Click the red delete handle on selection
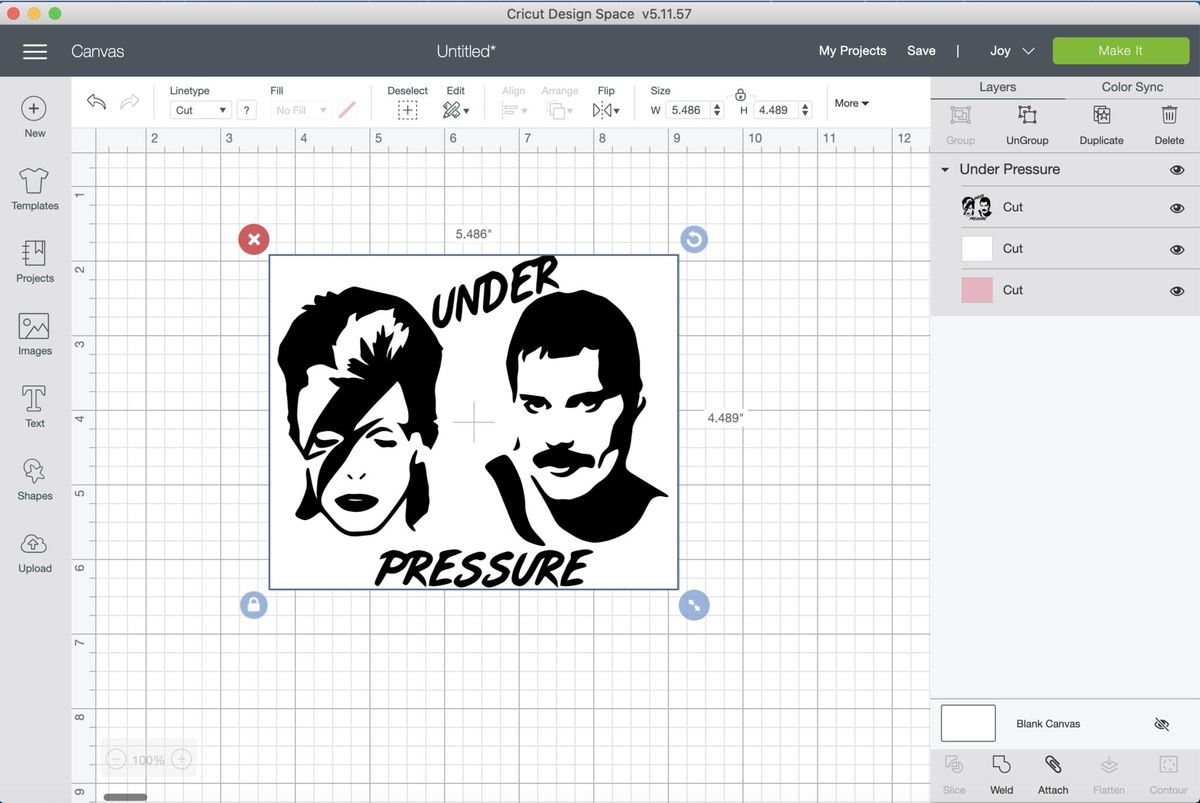 tap(254, 239)
